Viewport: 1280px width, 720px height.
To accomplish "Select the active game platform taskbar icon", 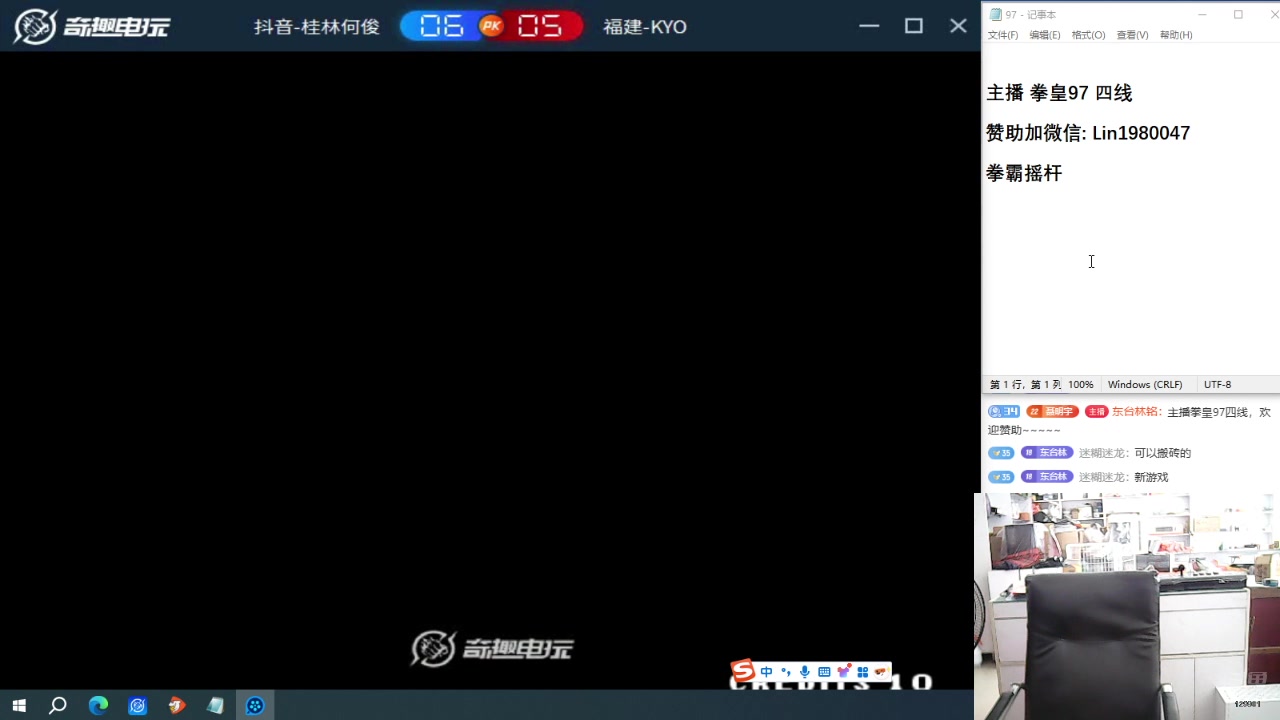I will (x=255, y=706).
